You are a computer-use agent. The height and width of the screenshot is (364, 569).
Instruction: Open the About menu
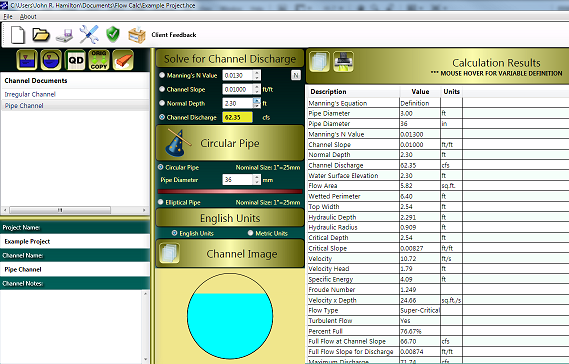[x=28, y=16]
